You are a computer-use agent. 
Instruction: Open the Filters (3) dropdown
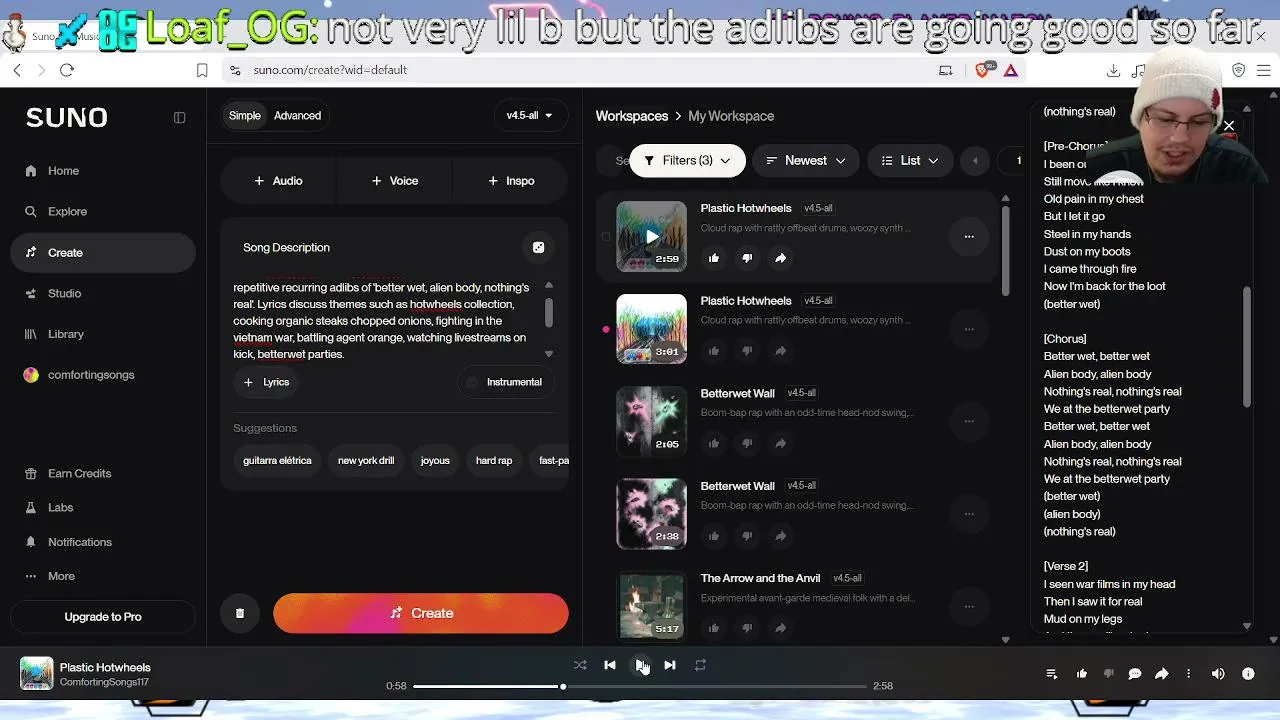click(687, 160)
